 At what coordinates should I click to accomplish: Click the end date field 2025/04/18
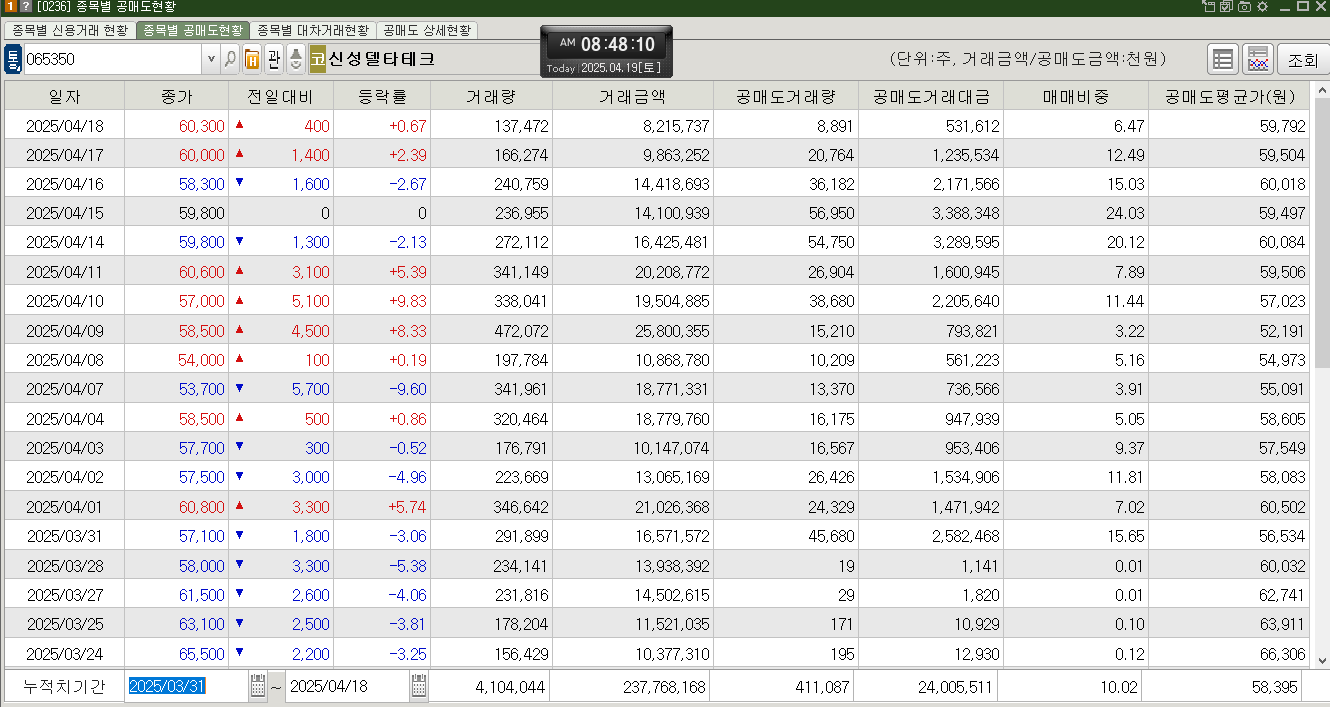click(347, 687)
